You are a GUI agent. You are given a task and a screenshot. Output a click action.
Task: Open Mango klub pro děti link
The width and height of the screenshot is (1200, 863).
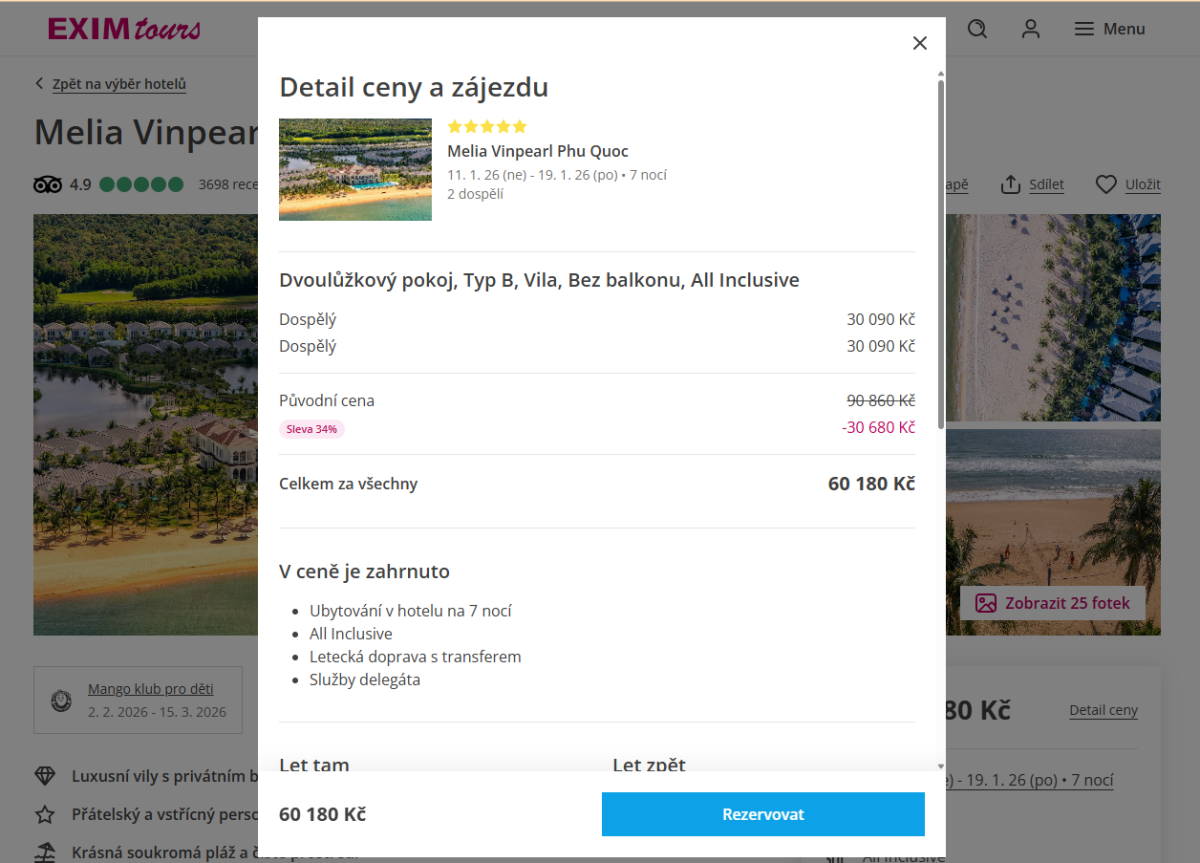click(150, 689)
